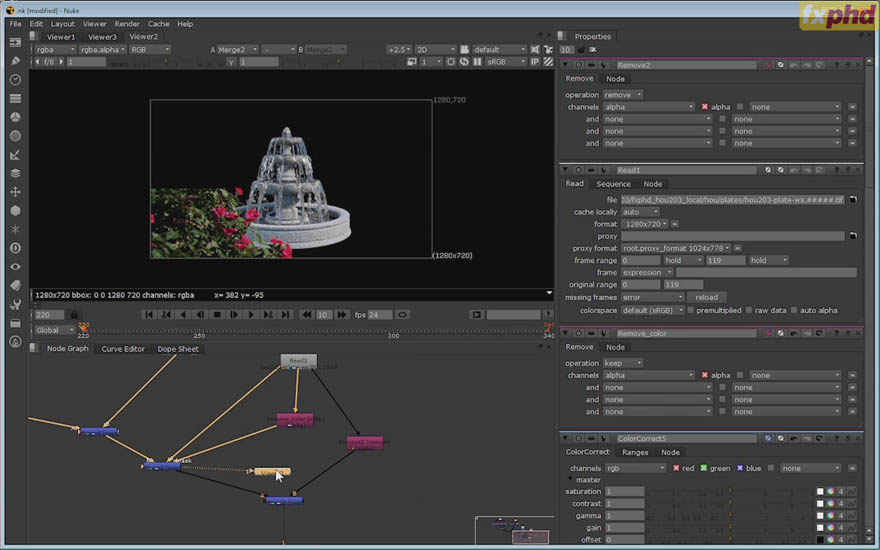
Task: Open the Channel nodes toolbar icon
Action: coord(15,98)
